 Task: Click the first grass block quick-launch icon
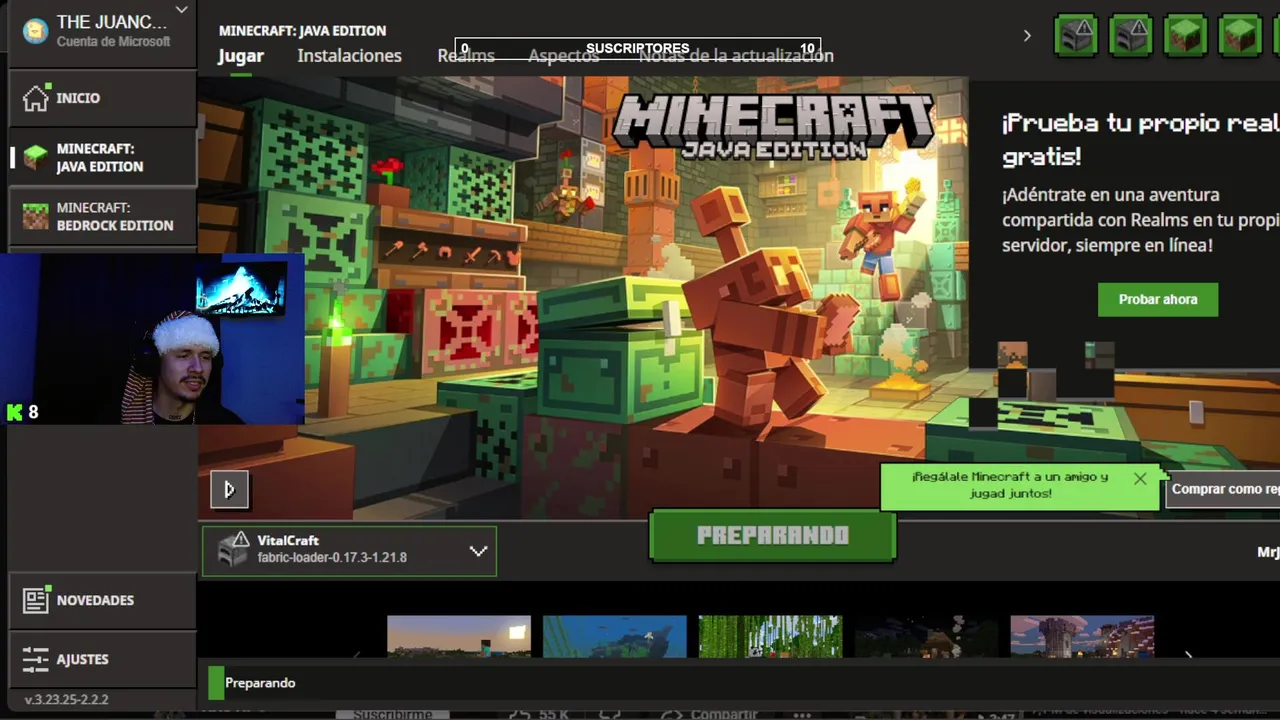tap(1186, 36)
